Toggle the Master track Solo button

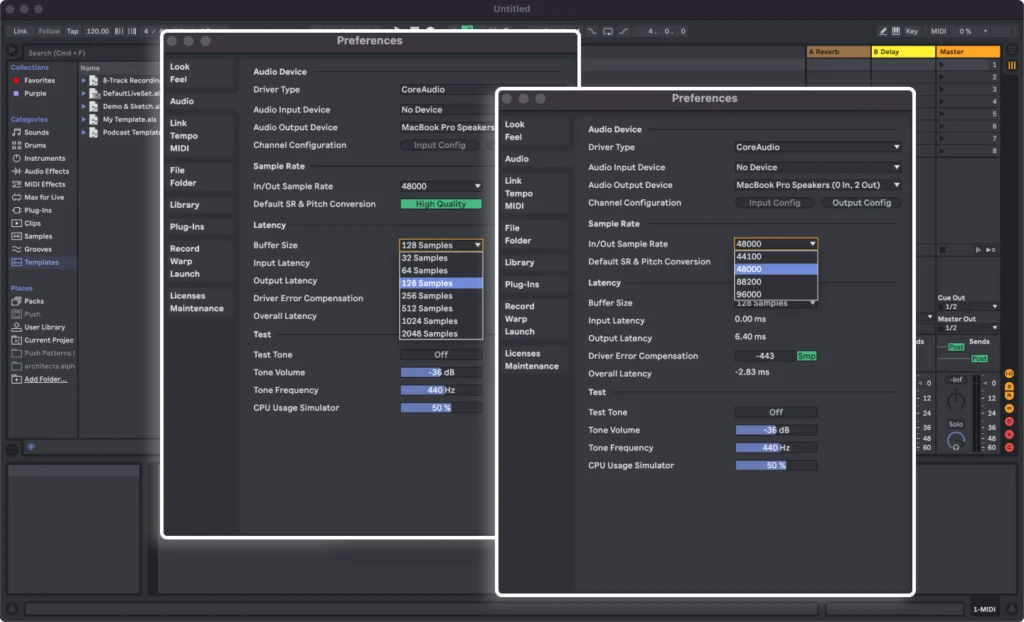(955, 424)
